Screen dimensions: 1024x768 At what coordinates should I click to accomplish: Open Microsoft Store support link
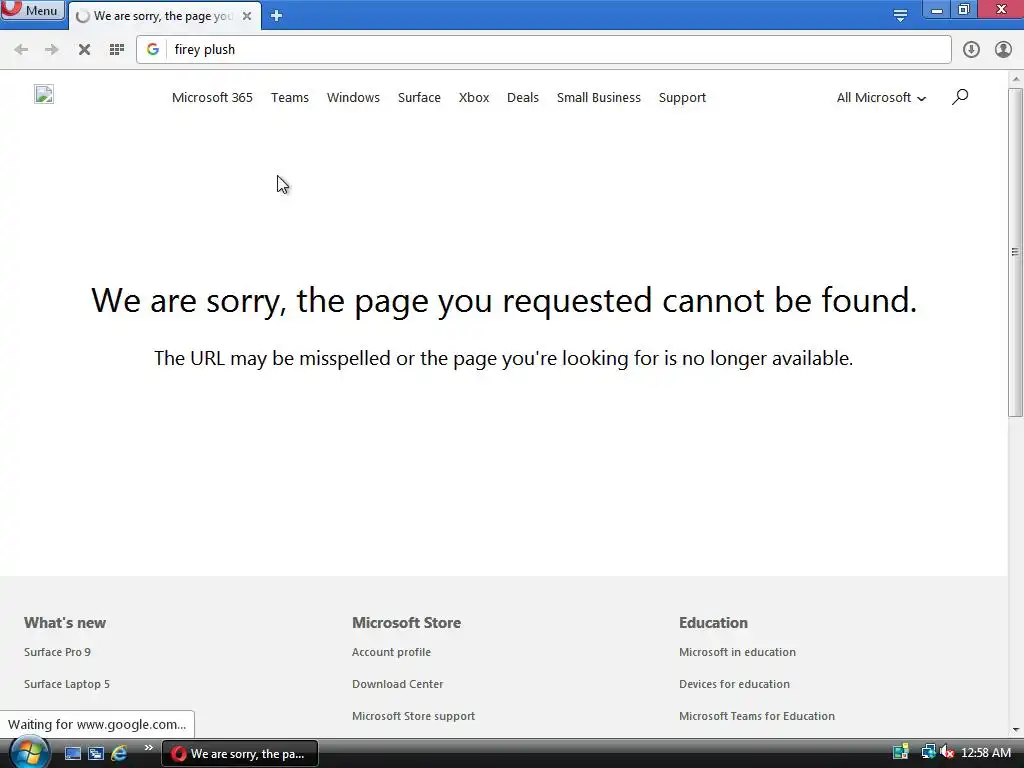(413, 716)
